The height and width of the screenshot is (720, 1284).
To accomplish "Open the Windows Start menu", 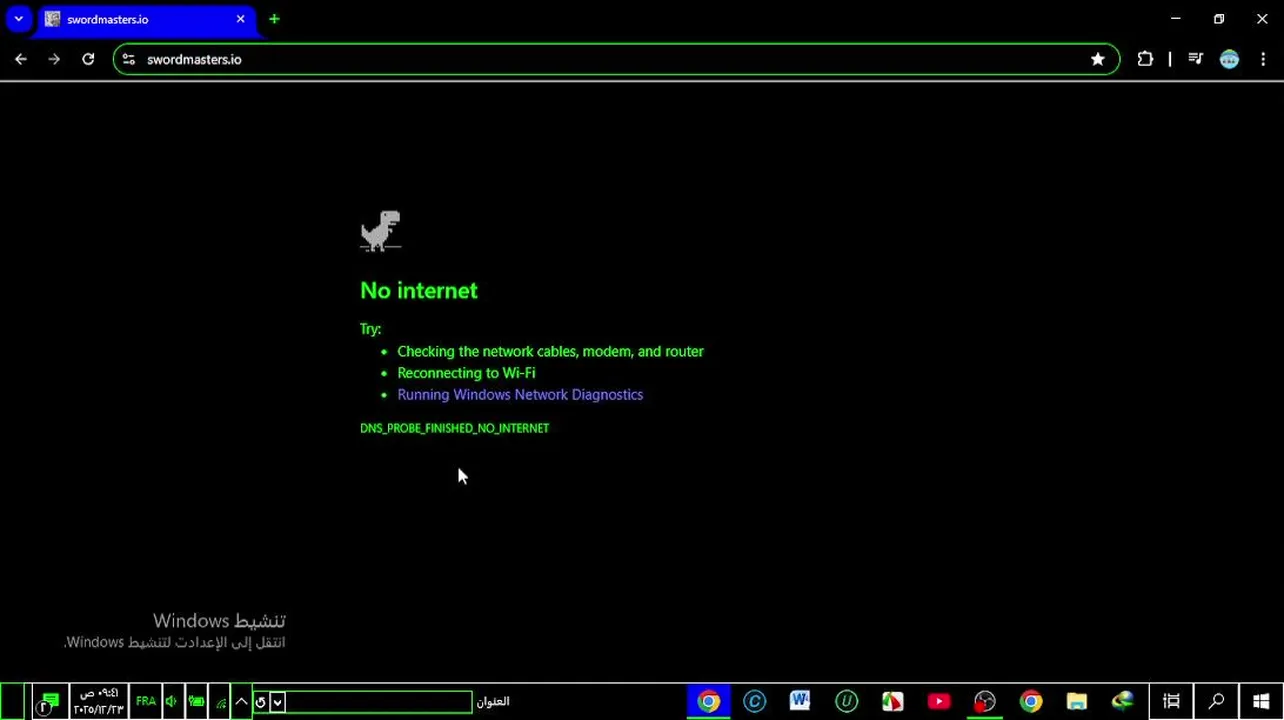I will 1261,702.
